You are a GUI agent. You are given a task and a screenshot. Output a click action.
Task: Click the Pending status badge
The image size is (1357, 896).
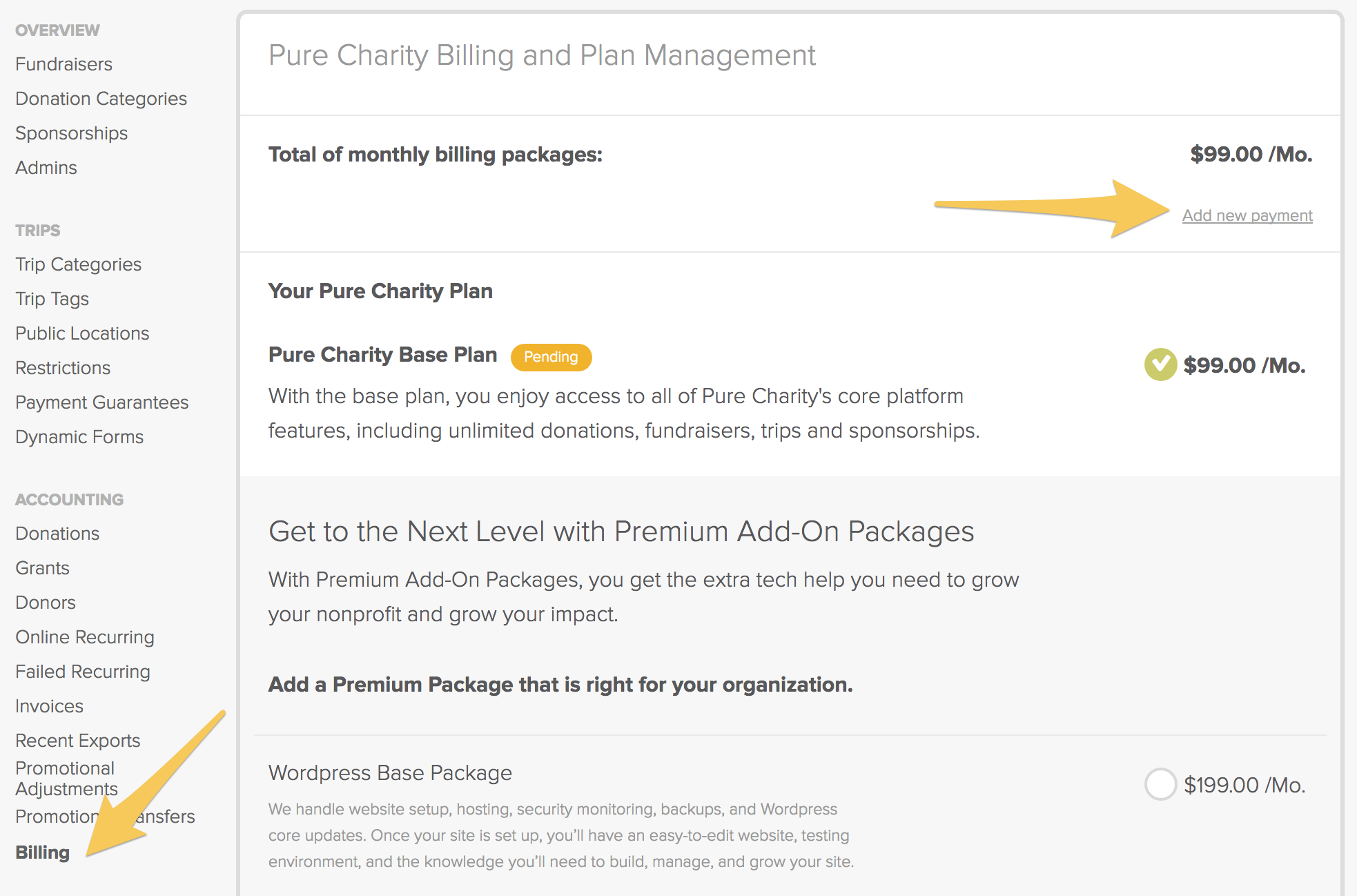(x=551, y=357)
